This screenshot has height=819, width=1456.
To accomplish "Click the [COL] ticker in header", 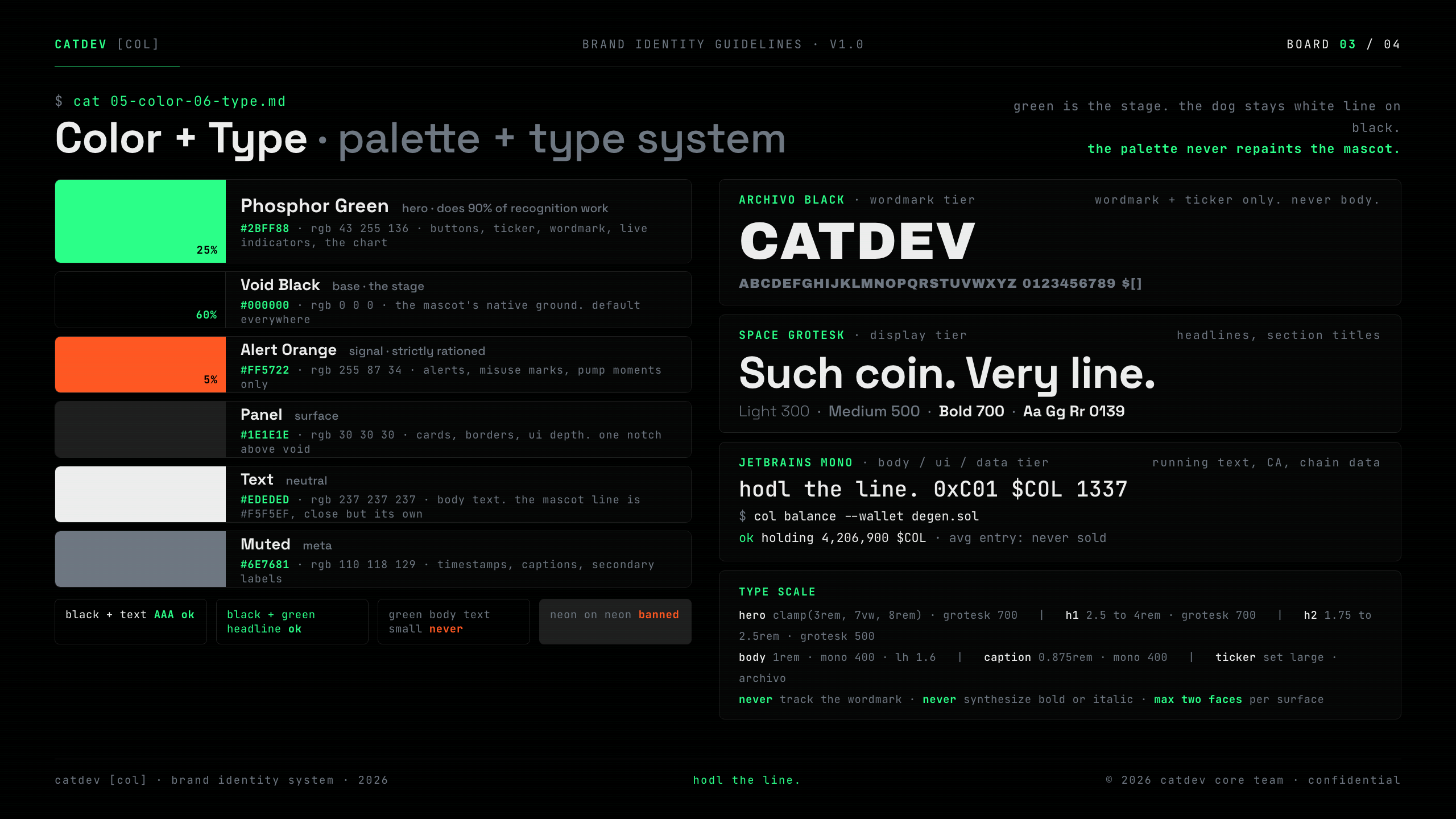I will (x=138, y=44).
